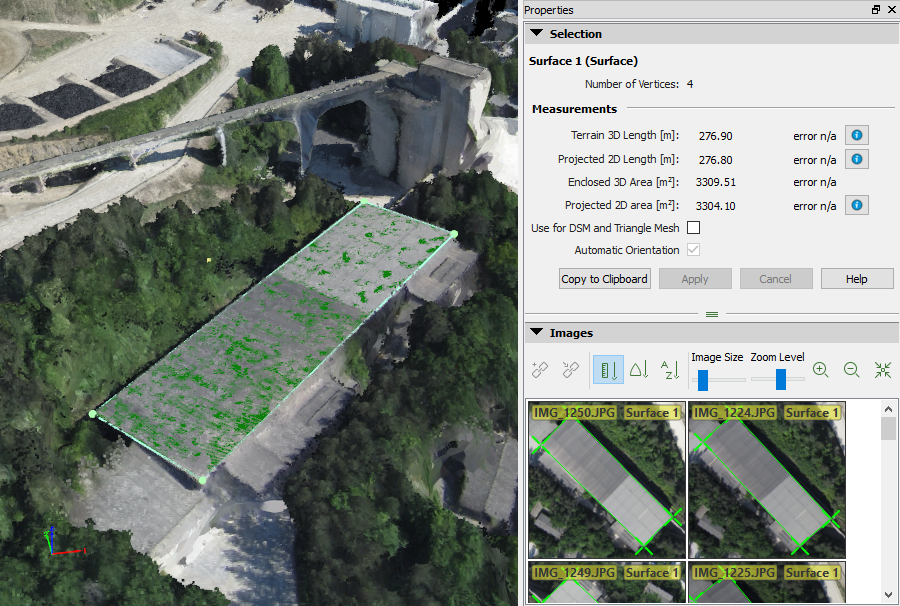Click the connect images link icon

coord(540,370)
